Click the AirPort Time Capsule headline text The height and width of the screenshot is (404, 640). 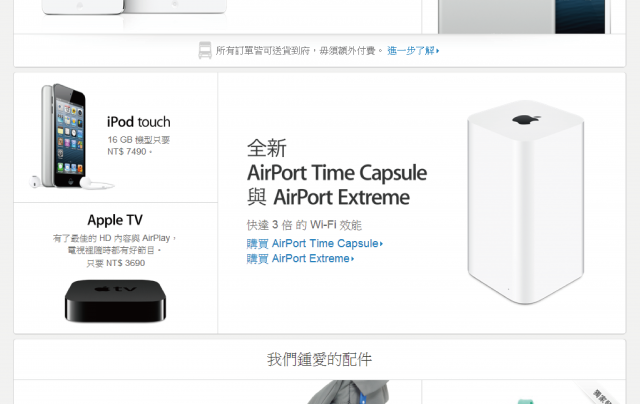(337, 173)
